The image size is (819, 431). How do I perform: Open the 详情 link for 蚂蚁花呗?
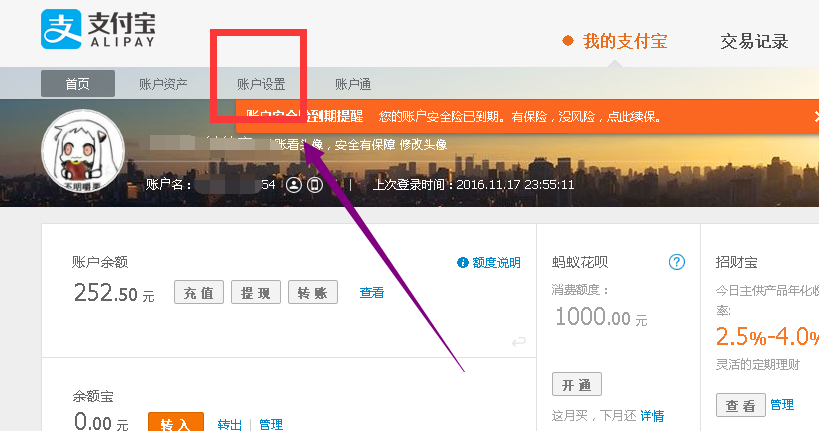point(652,416)
